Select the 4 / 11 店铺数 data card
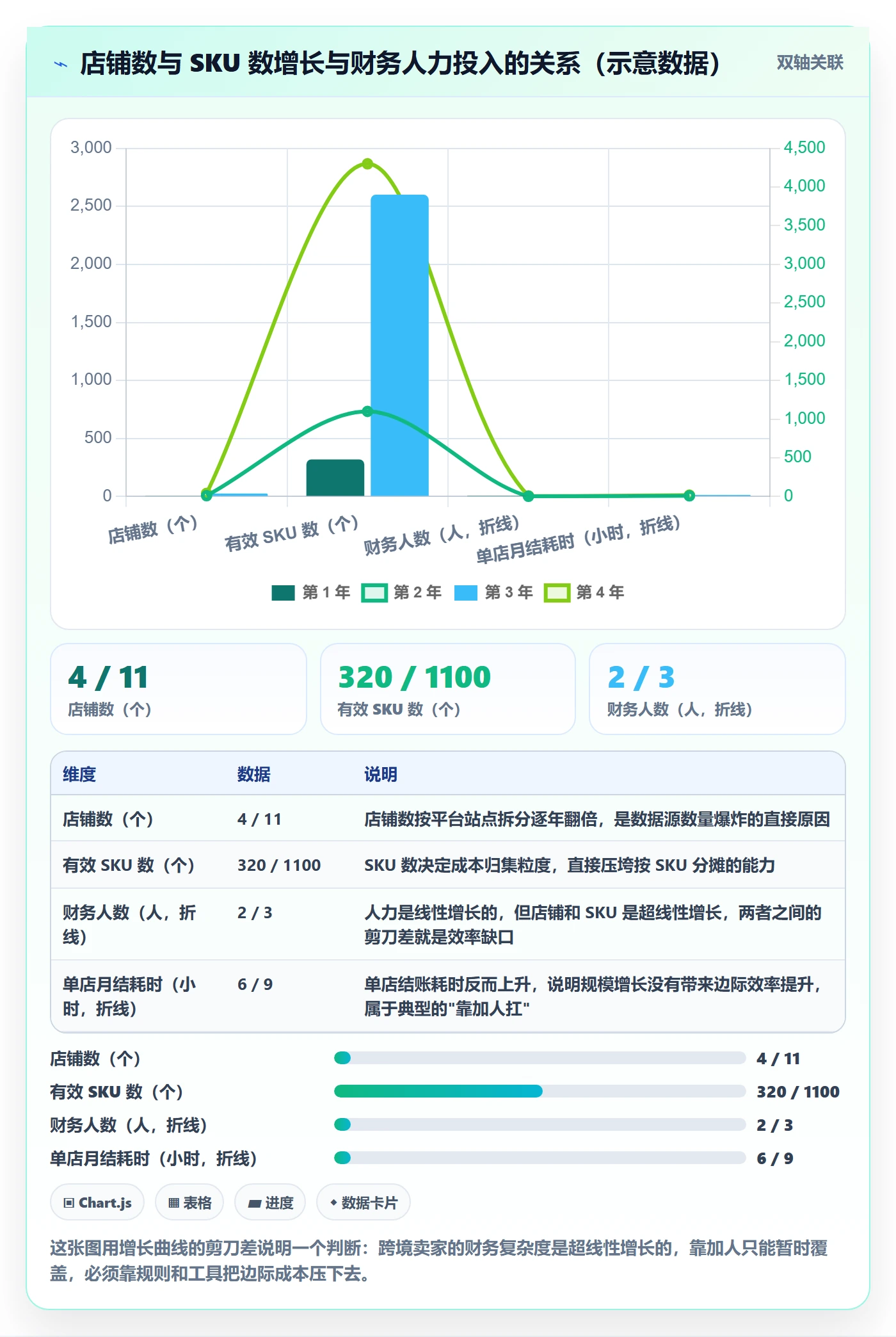Screen dimensions: 896x1337 tap(179, 689)
